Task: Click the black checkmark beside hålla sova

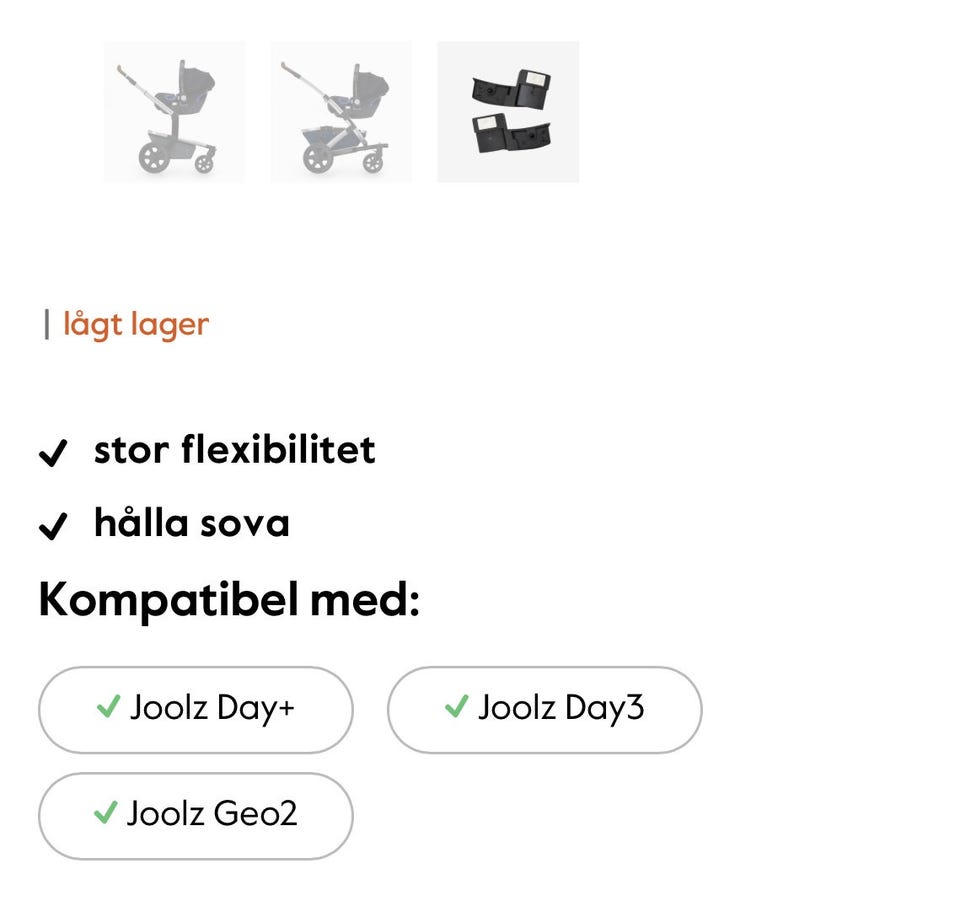Action: tap(52, 525)
